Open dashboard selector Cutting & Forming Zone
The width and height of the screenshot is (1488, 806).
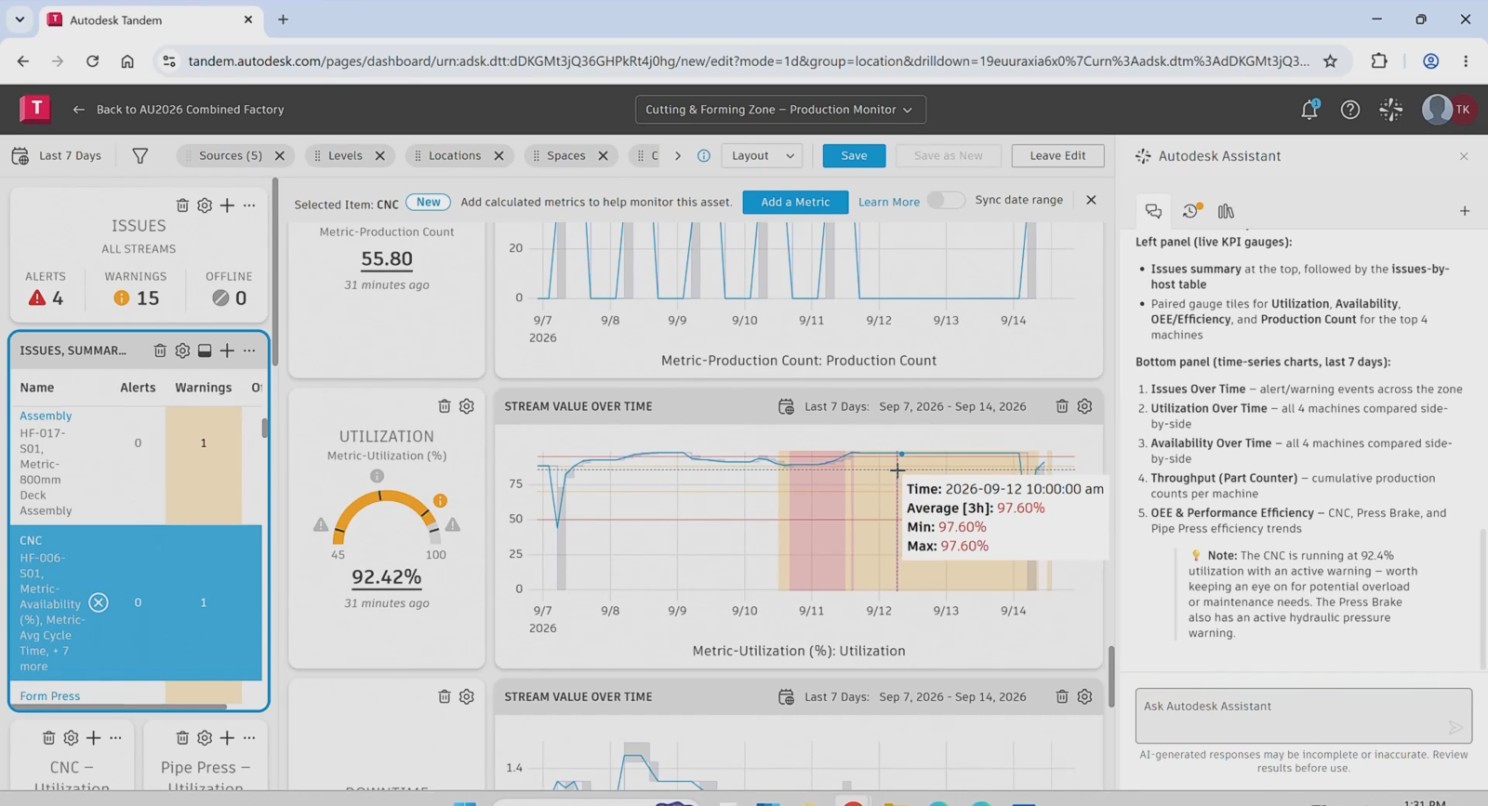coord(780,110)
